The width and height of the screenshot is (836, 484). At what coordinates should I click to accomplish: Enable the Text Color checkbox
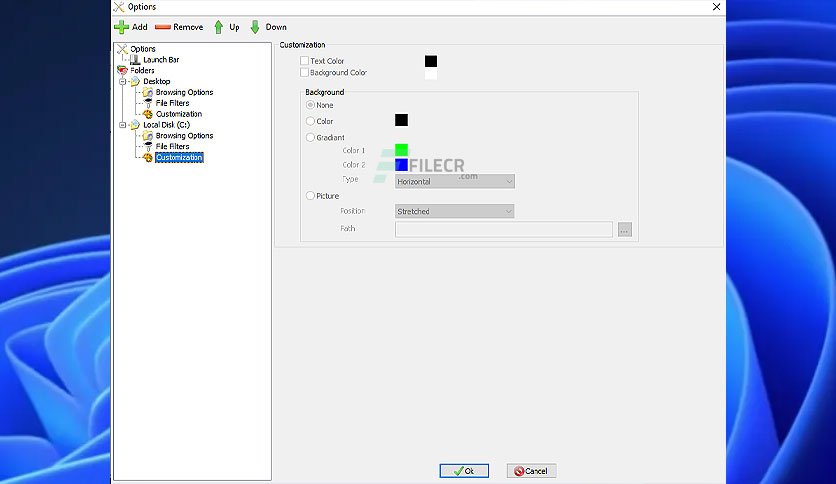(304, 61)
